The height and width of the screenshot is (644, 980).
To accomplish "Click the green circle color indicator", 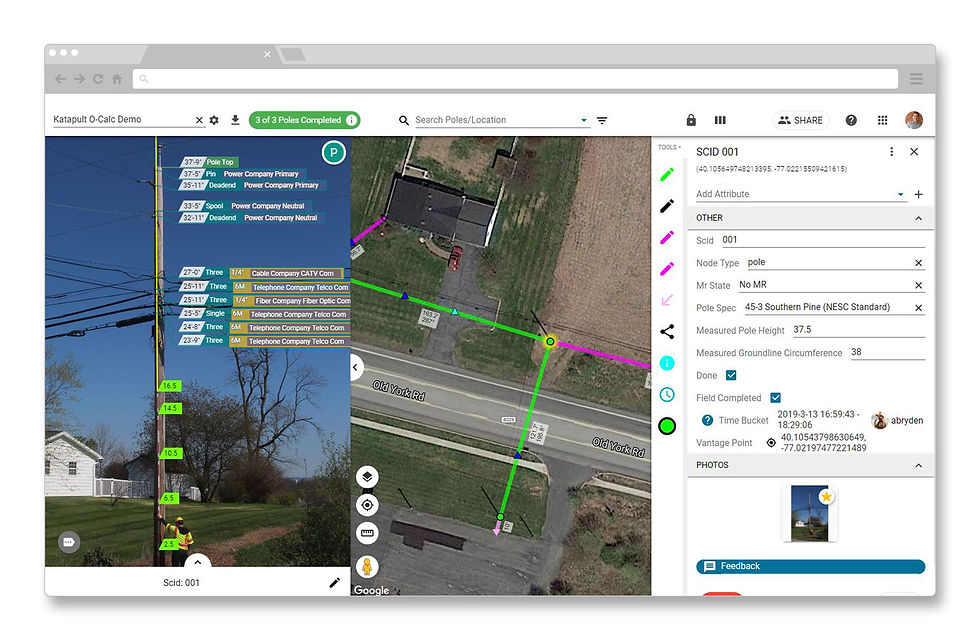I will point(667,426).
